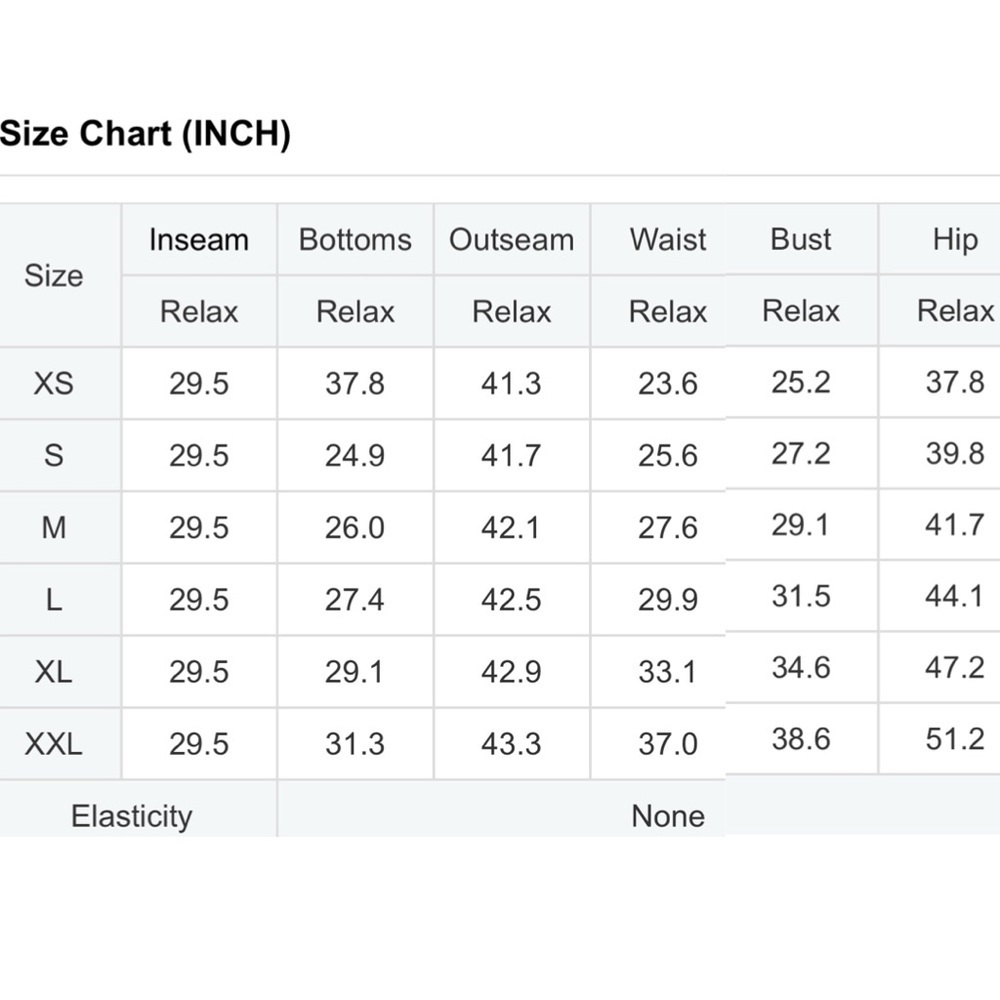Click the M bust value 29.1
Screen dimensions: 1000x1000
[800, 525]
